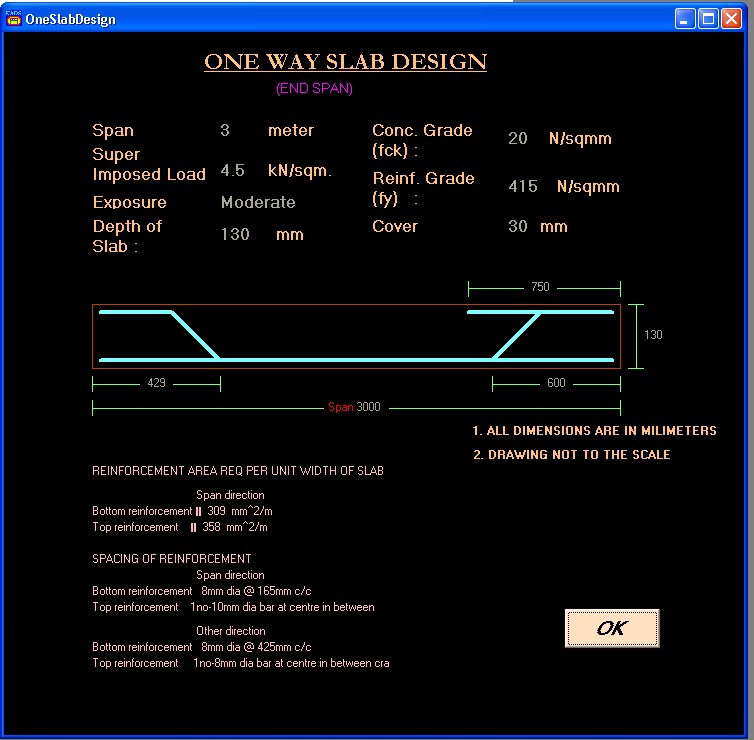Click the Depth of Slab value 130

click(235, 234)
